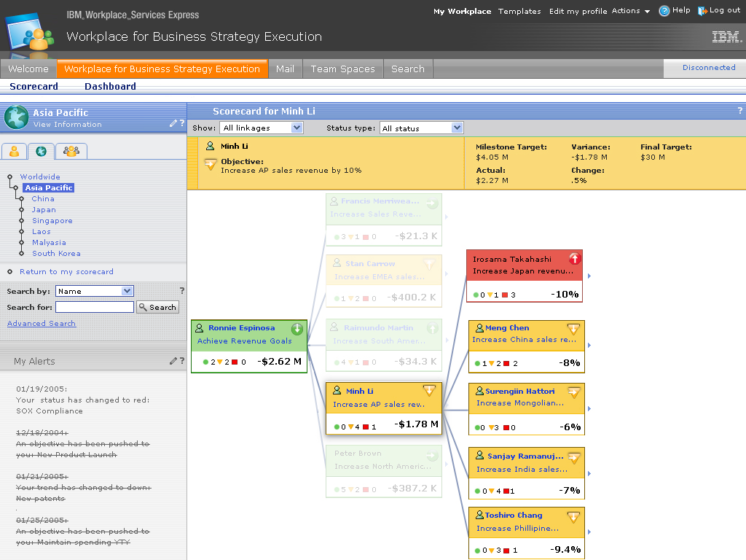Image resolution: width=746 pixels, height=560 pixels.
Task: Expand arrow right of Sanjay Ramanuj card
Action: pyautogui.click(x=589, y=473)
